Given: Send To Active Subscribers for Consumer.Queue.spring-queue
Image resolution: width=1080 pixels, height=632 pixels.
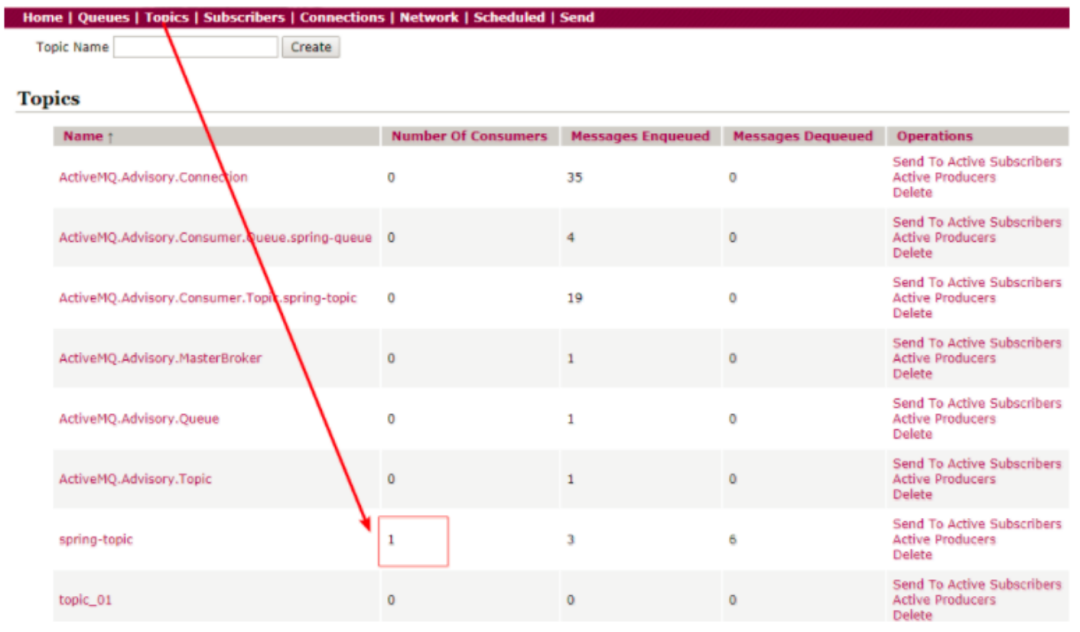Looking at the screenshot, I should point(977,222).
